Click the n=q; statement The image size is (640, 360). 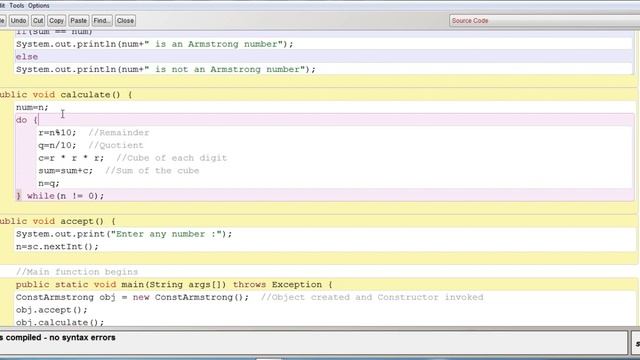pos(49,183)
